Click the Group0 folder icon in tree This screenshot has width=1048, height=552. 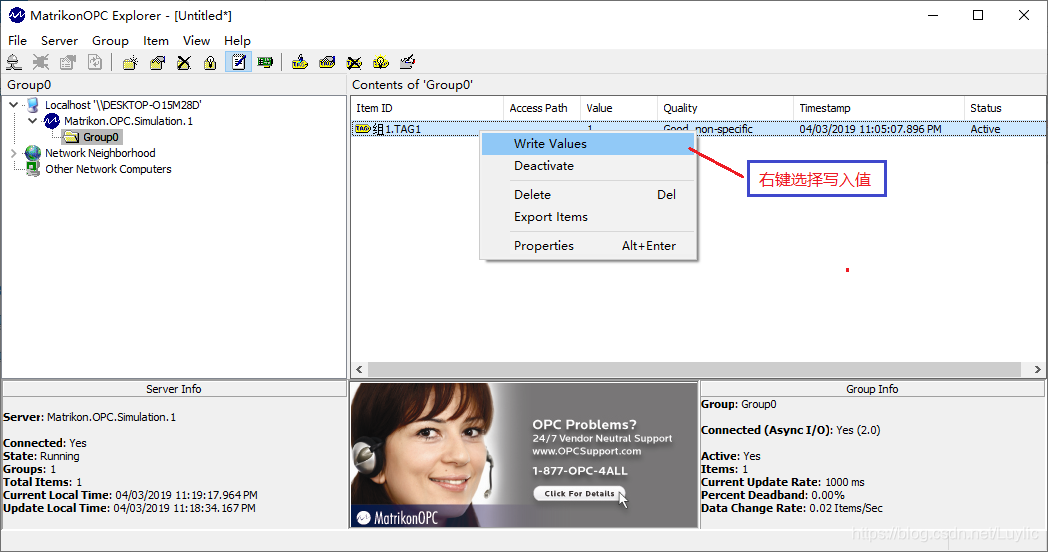coord(72,137)
